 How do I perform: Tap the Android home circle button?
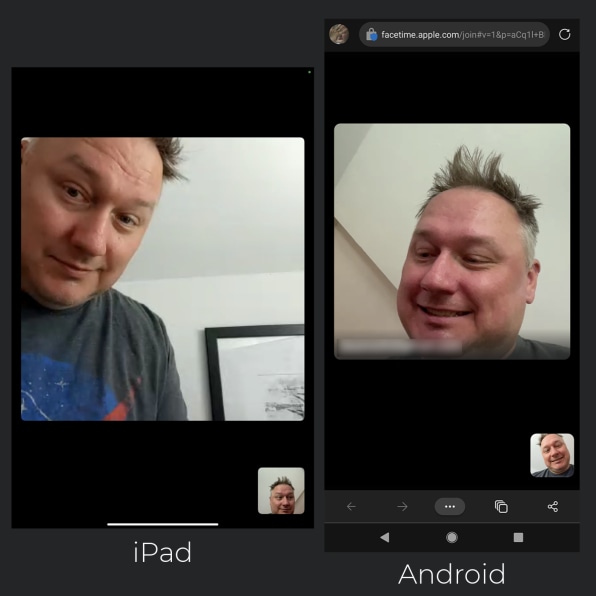452,537
